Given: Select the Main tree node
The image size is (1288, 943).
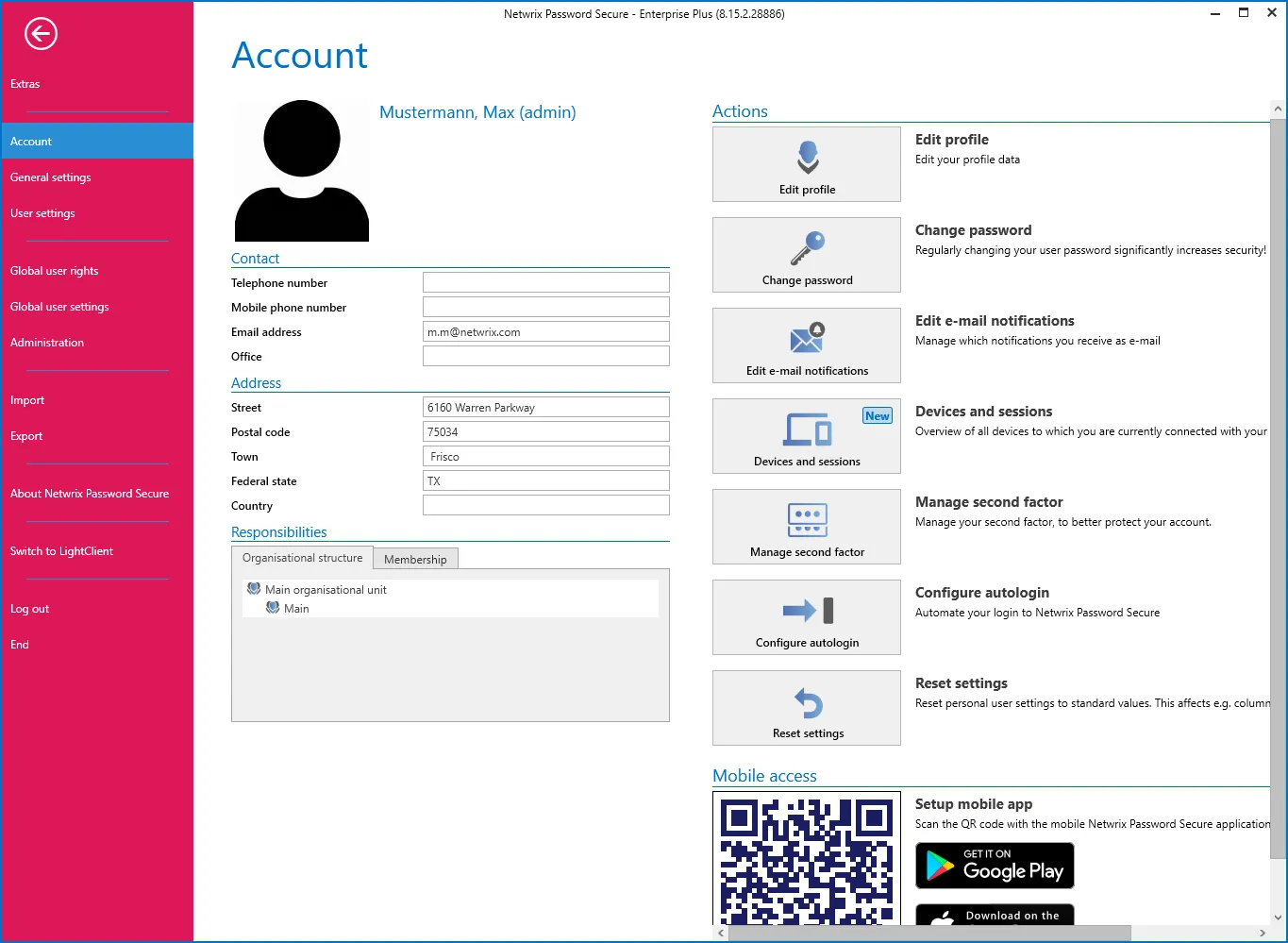Looking at the screenshot, I should 296,608.
